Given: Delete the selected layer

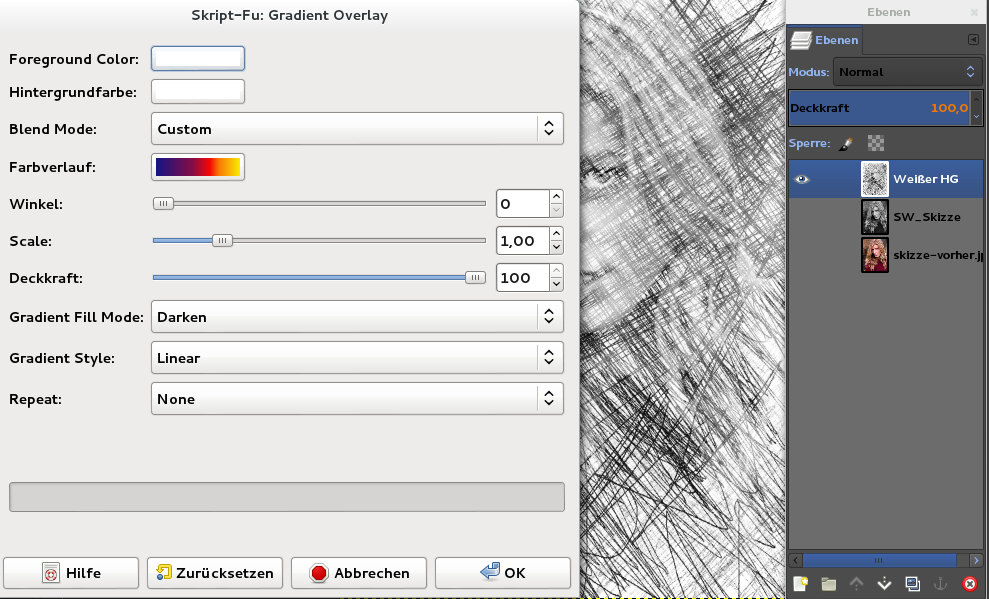Looking at the screenshot, I should pos(970,584).
